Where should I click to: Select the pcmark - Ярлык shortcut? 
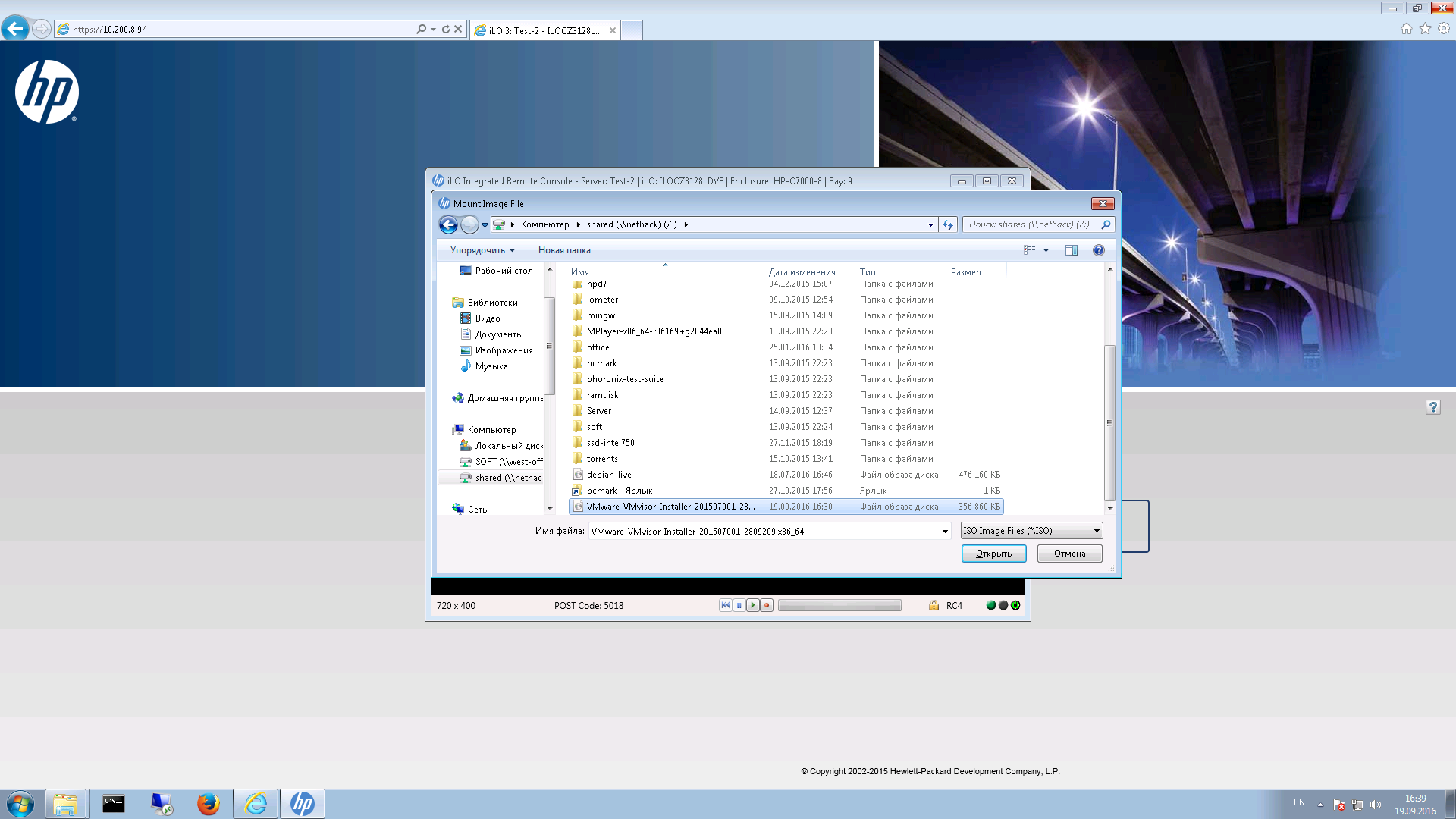pyautogui.click(x=786, y=491)
